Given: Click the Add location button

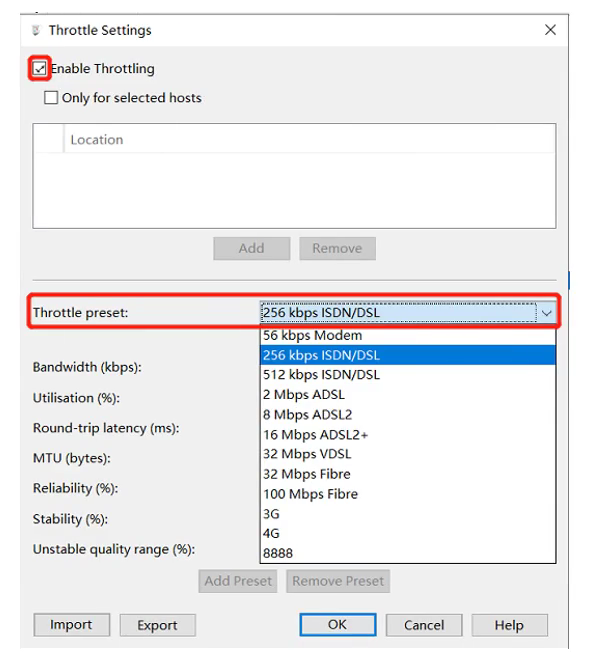Looking at the screenshot, I should (252, 248).
